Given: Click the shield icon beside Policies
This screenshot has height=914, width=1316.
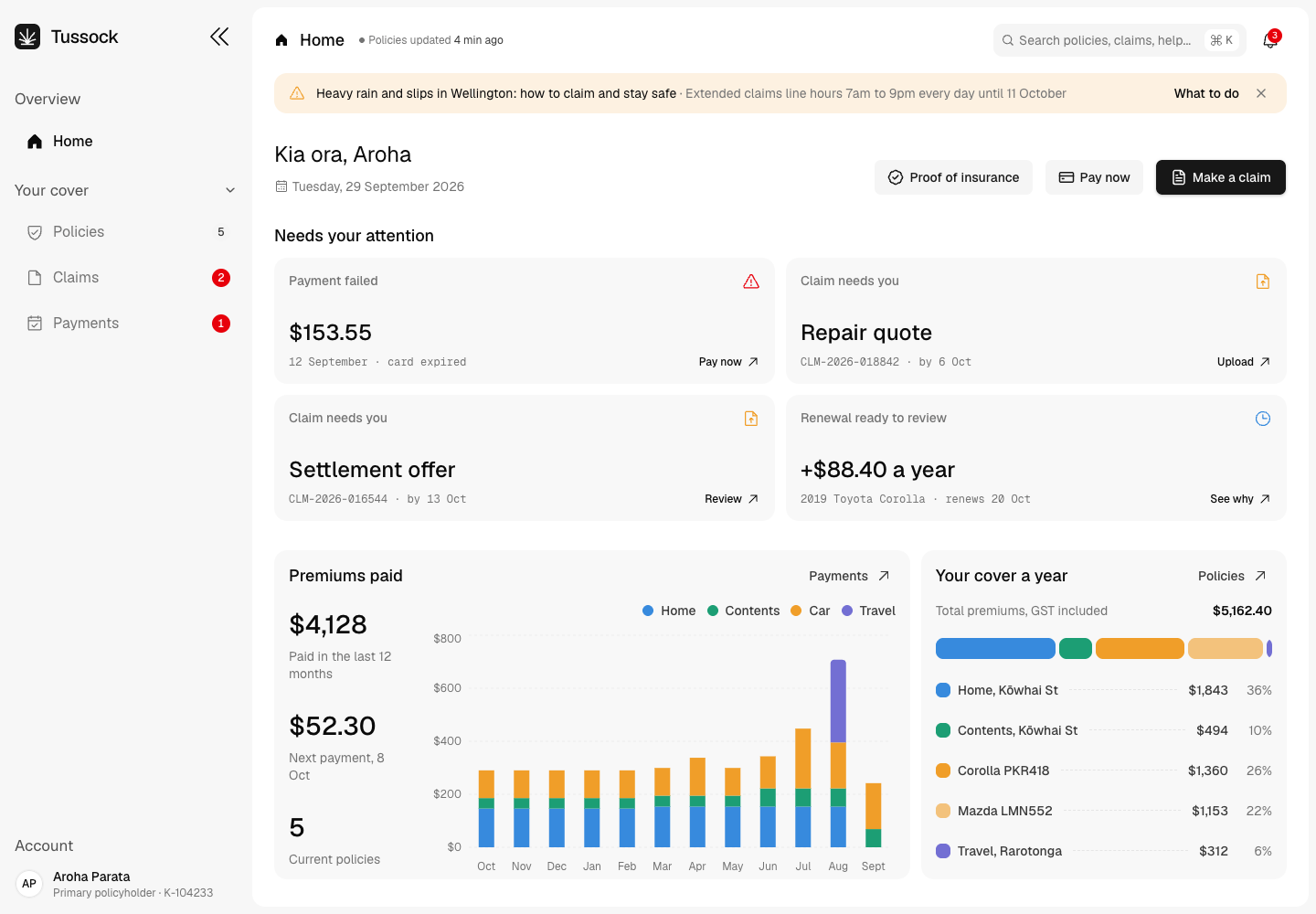Looking at the screenshot, I should pos(35,232).
